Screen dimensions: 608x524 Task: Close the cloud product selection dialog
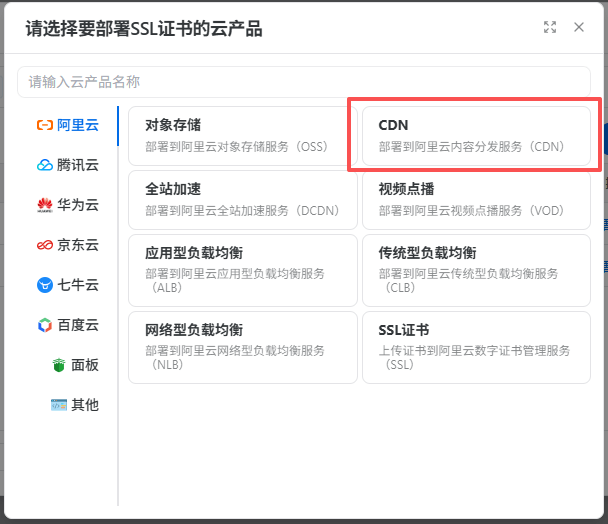point(579,28)
